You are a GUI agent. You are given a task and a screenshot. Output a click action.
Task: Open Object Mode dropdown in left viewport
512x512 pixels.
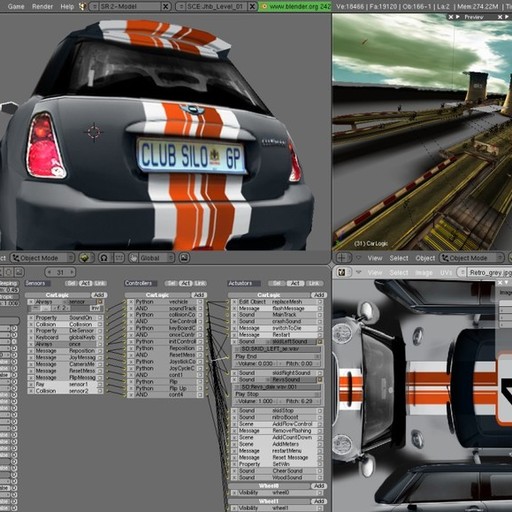[42, 258]
